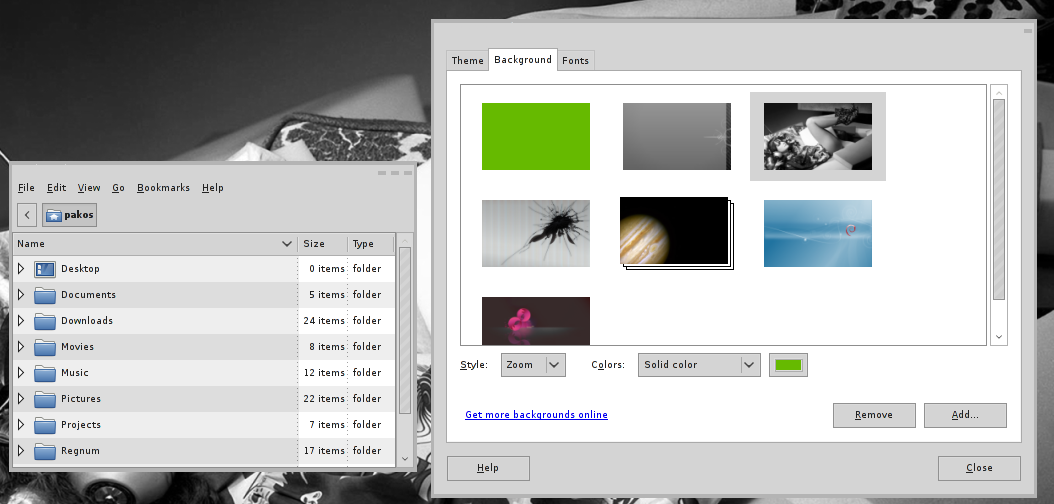Switch to the Theme tab
The width and height of the screenshot is (1054, 504).
coord(467,60)
